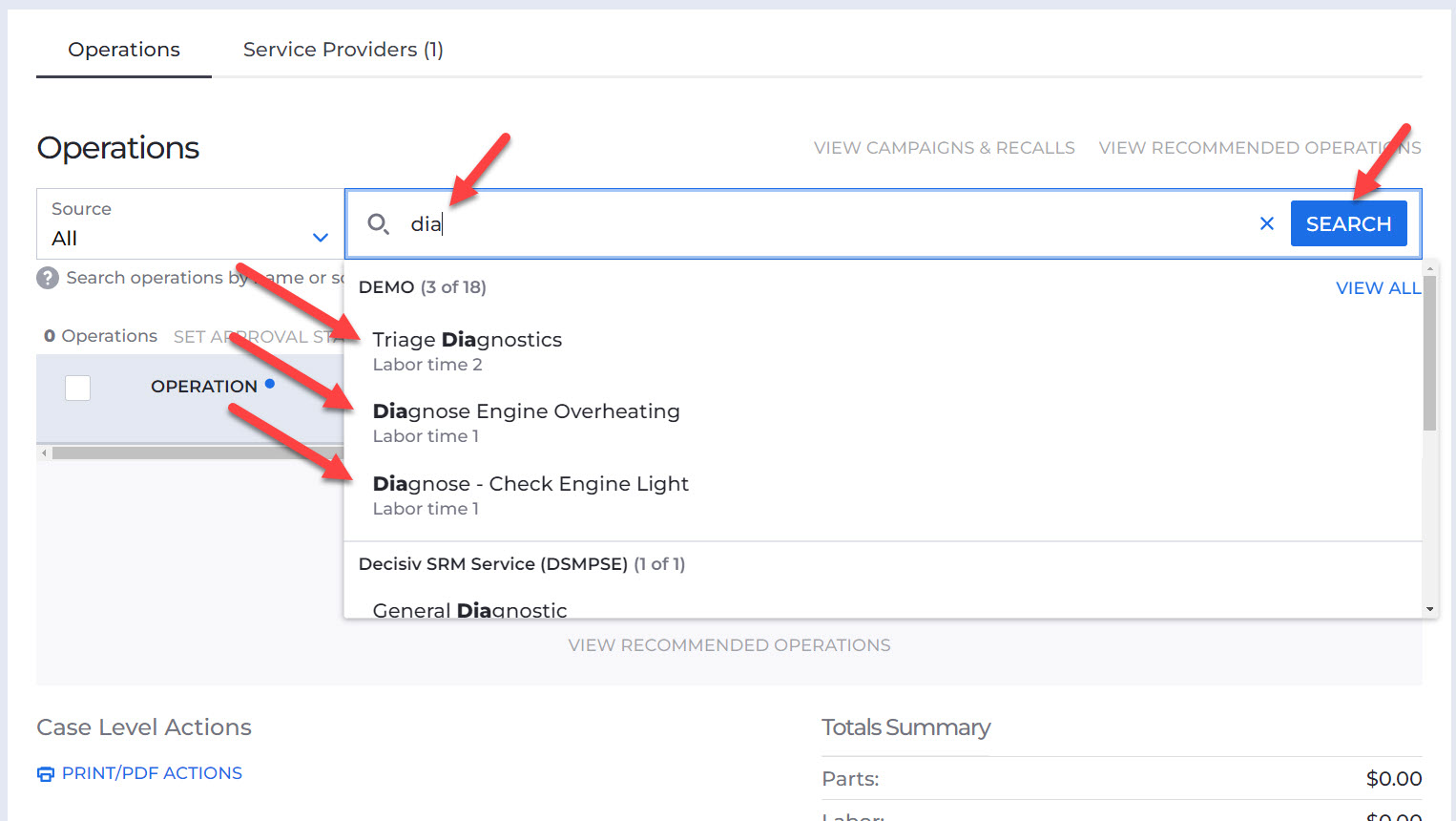Select the Triage Diagnostics result
1456x821 pixels.
(x=465, y=339)
